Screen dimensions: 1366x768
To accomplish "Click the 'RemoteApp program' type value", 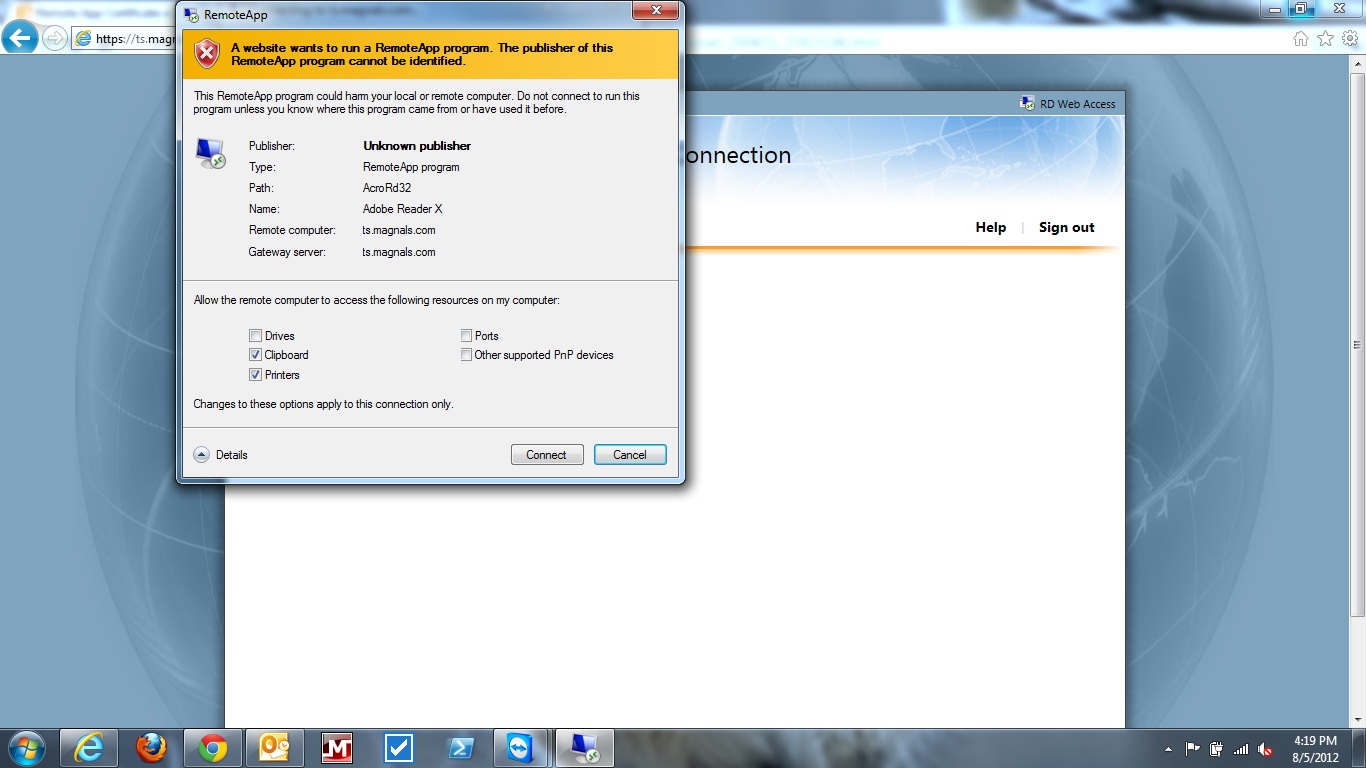I will pos(411,167).
